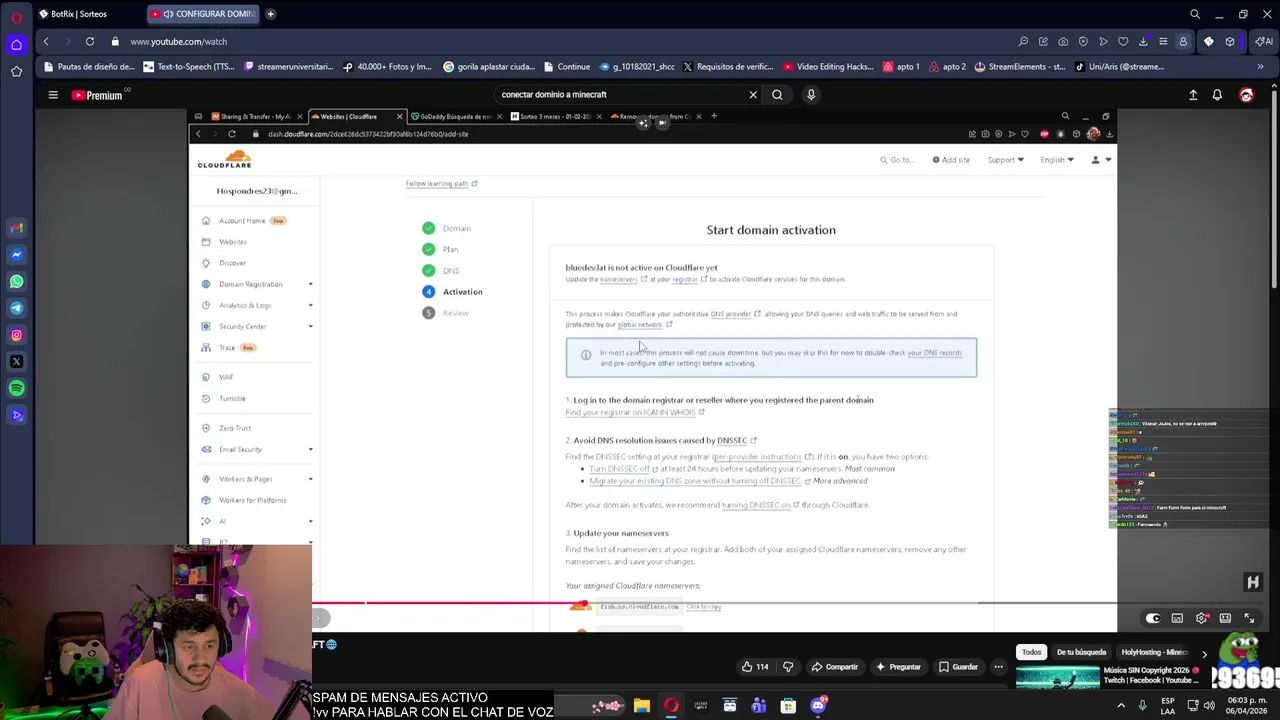The image size is (1280, 720).
Task: Show more filter chips with the right arrow
Action: point(1204,653)
